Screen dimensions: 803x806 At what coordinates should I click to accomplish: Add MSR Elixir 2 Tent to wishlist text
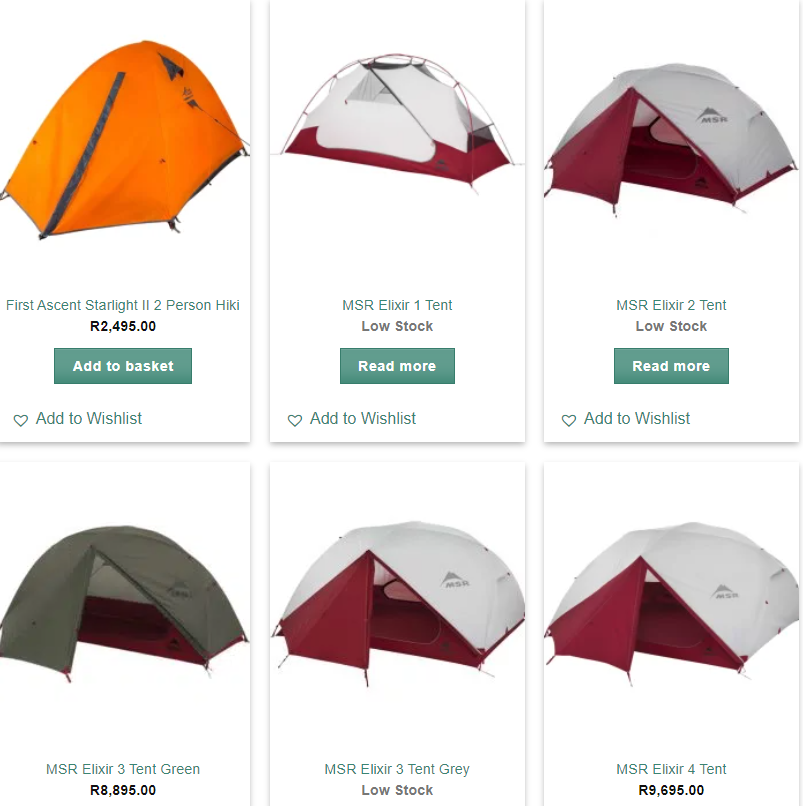[x=636, y=418]
